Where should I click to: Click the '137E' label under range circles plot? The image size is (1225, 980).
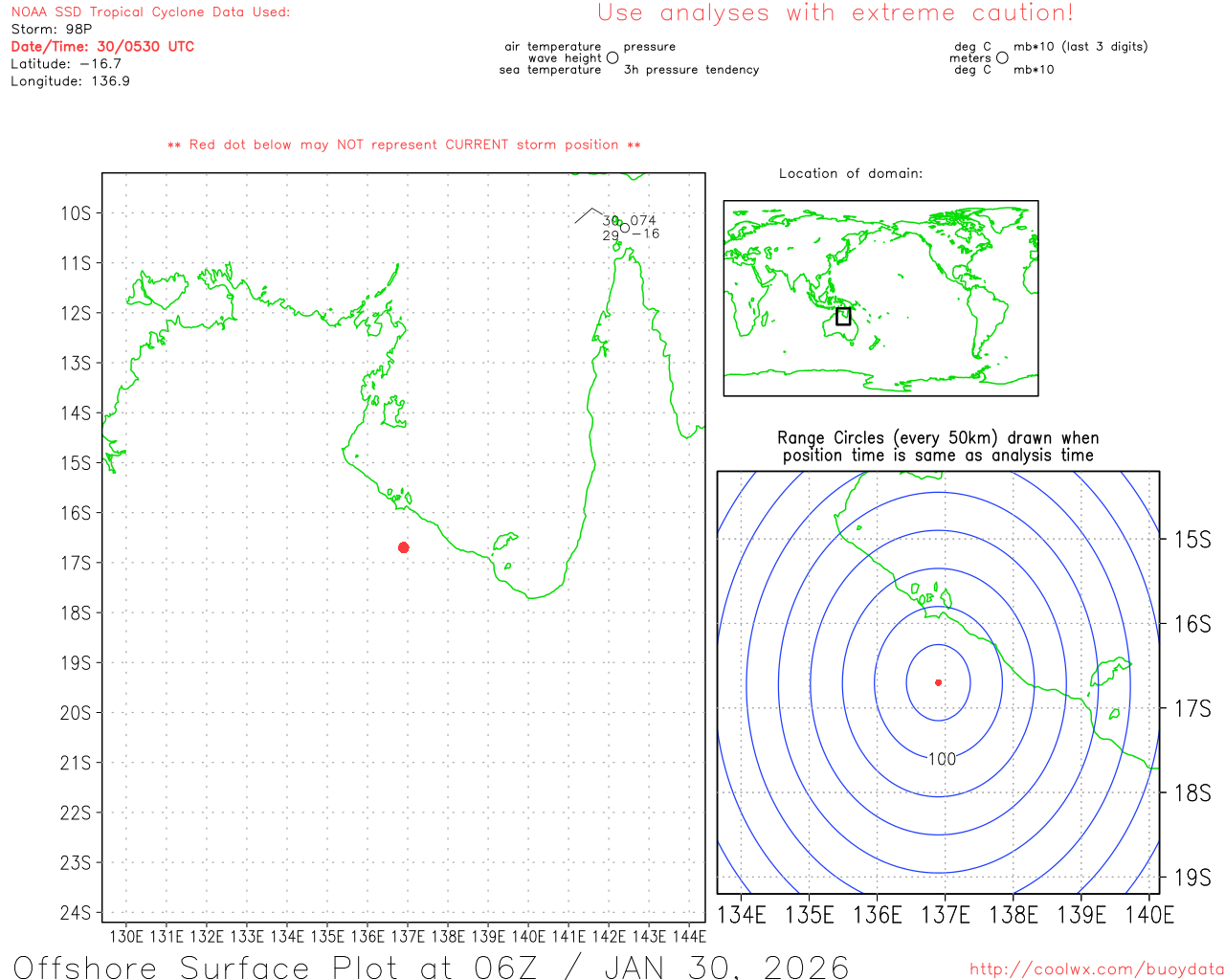click(946, 915)
